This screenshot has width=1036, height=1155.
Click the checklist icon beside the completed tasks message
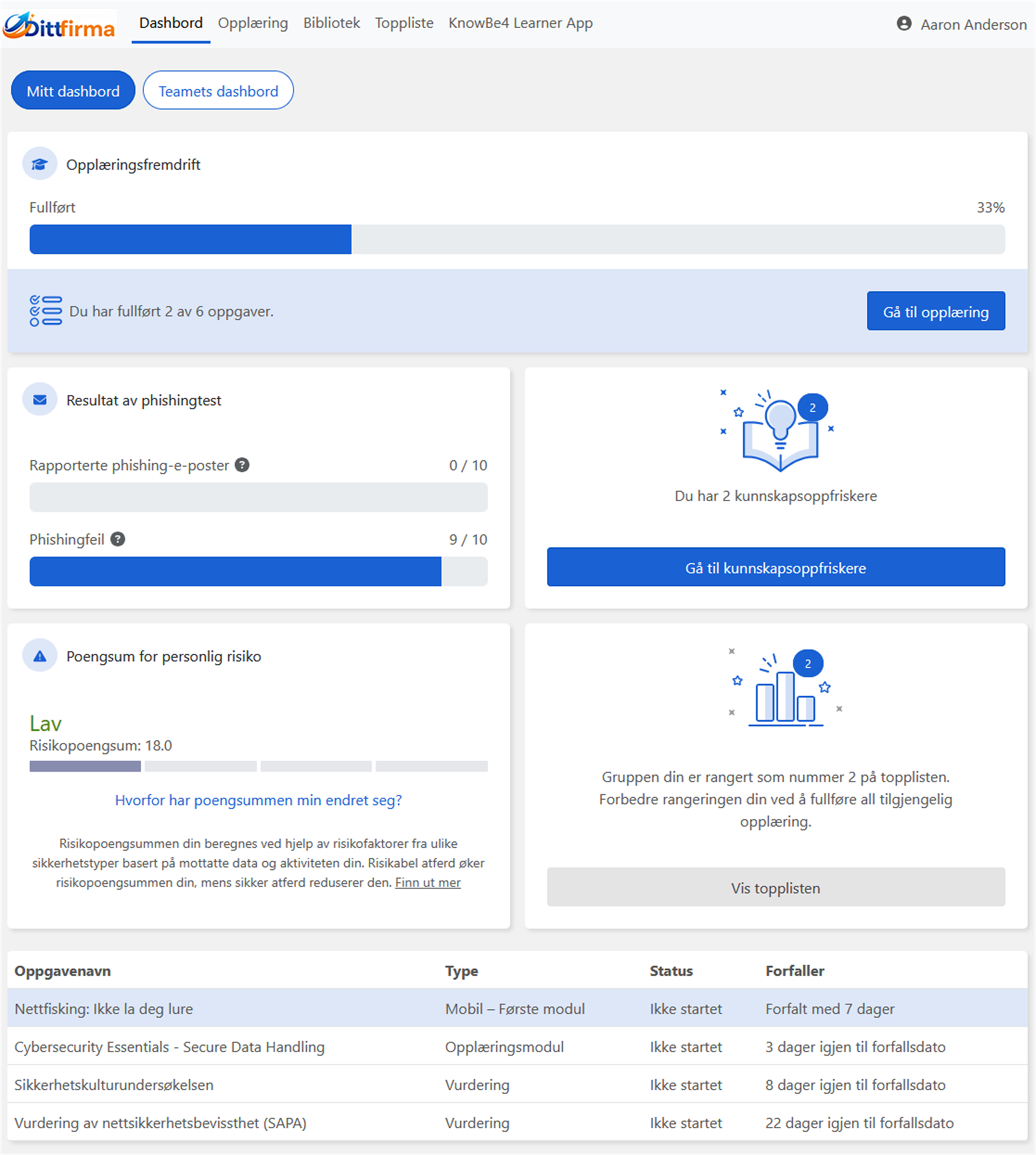(47, 311)
